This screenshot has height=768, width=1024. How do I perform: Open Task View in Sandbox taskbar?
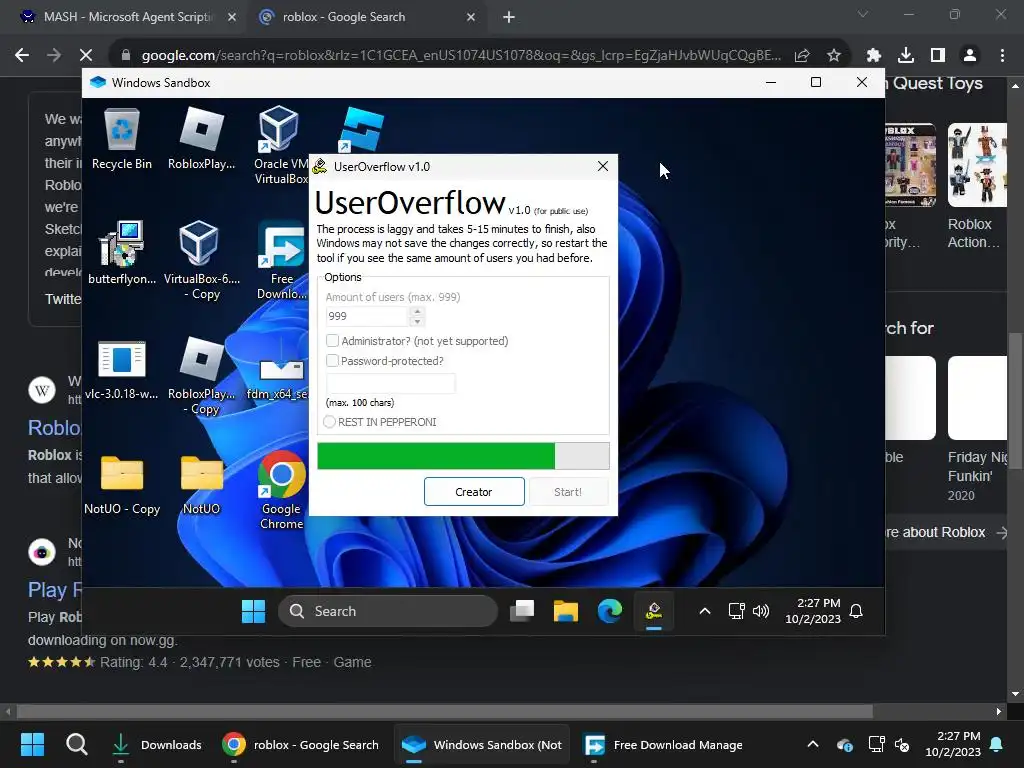click(x=522, y=611)
